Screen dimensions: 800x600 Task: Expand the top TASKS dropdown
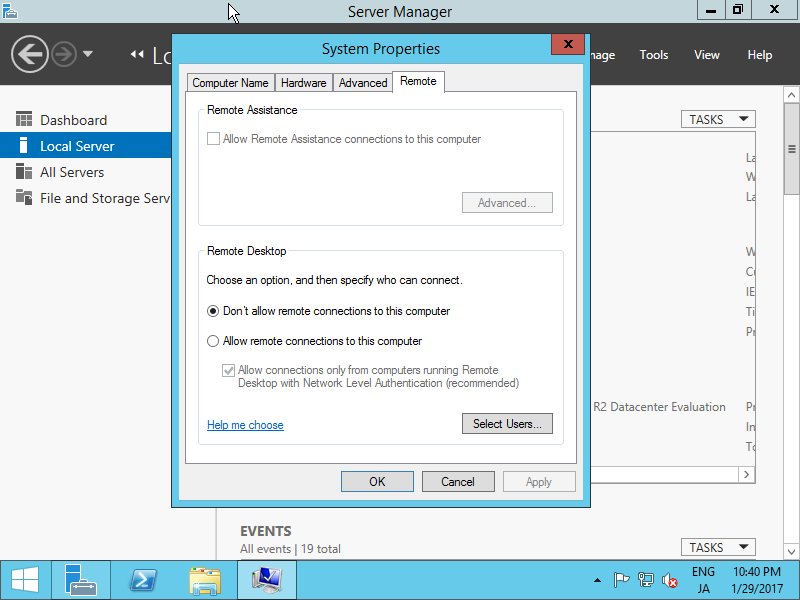tap(717, 119)
